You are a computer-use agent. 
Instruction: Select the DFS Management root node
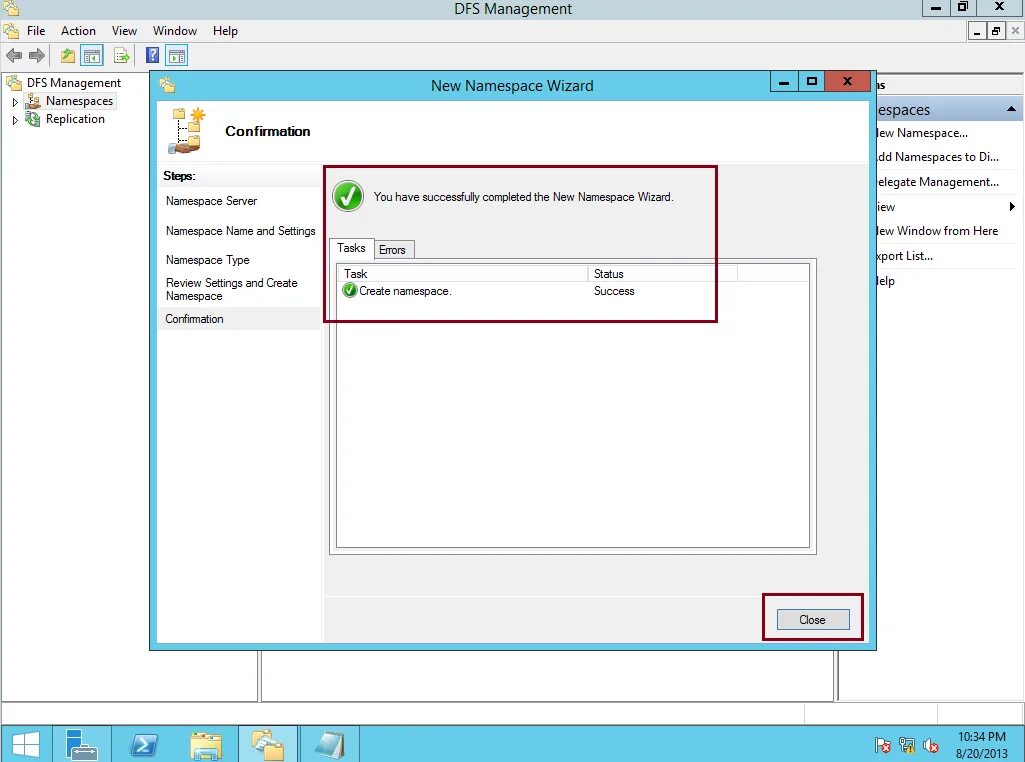coord(74,82)
